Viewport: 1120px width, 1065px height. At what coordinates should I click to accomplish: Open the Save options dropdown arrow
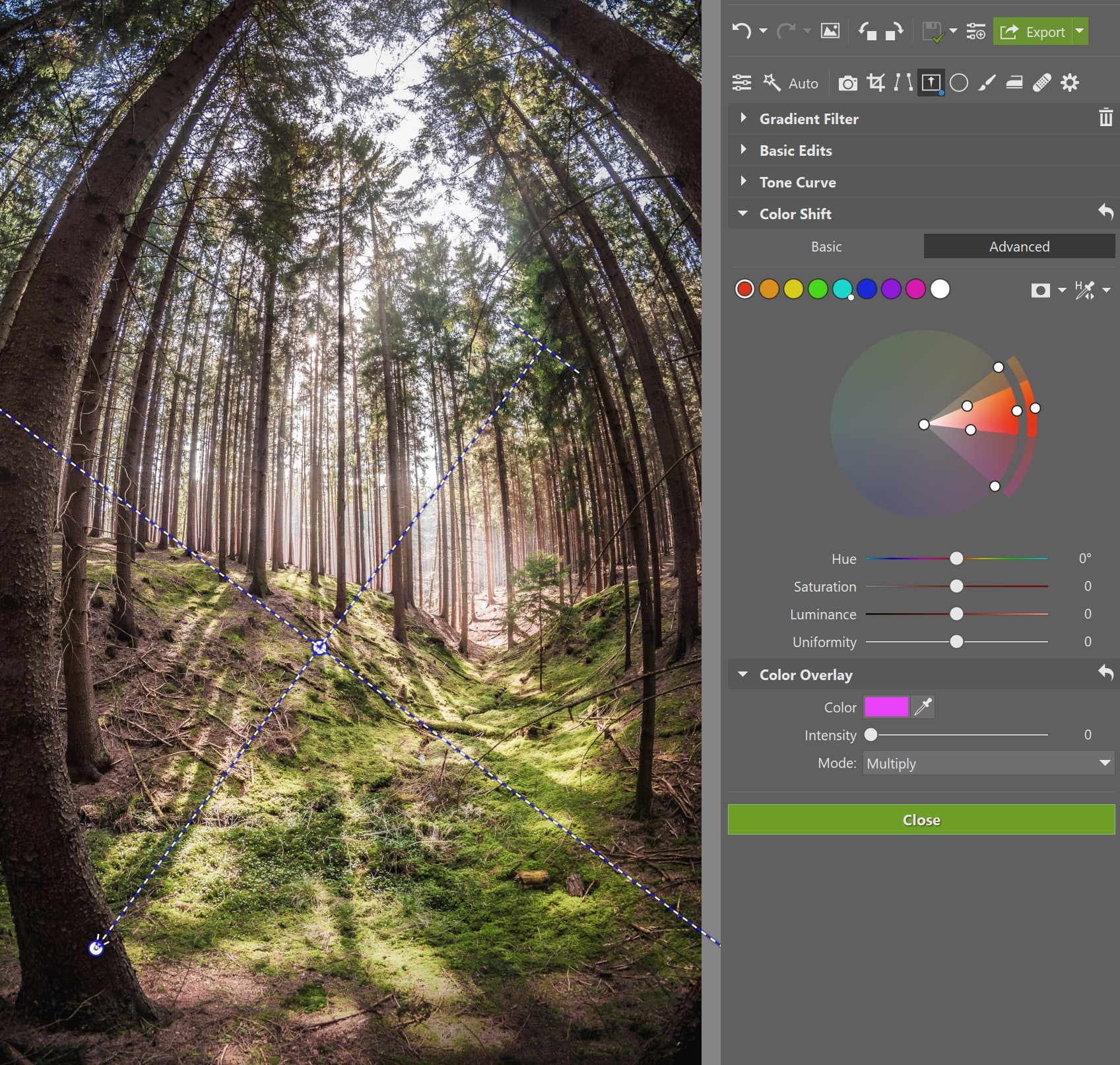pos(953,31)
